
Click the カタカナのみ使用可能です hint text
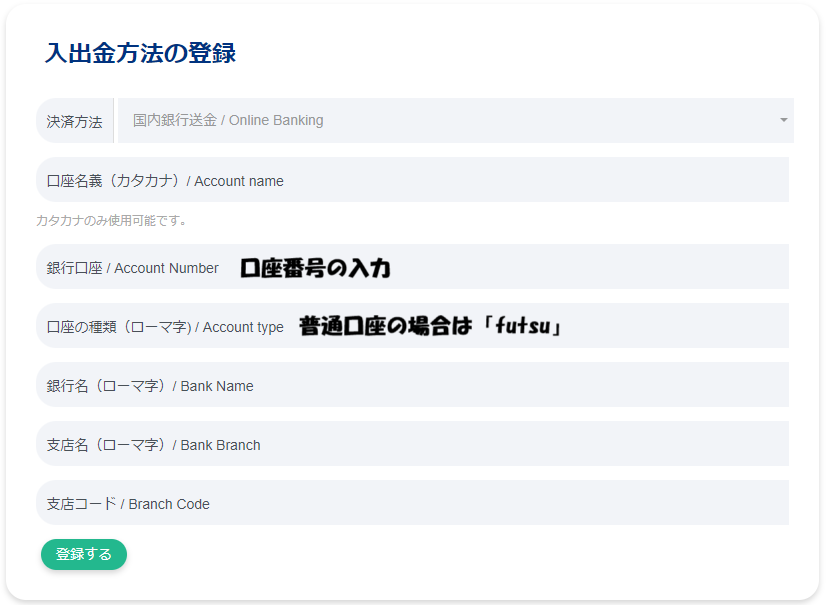pos(112,220)
